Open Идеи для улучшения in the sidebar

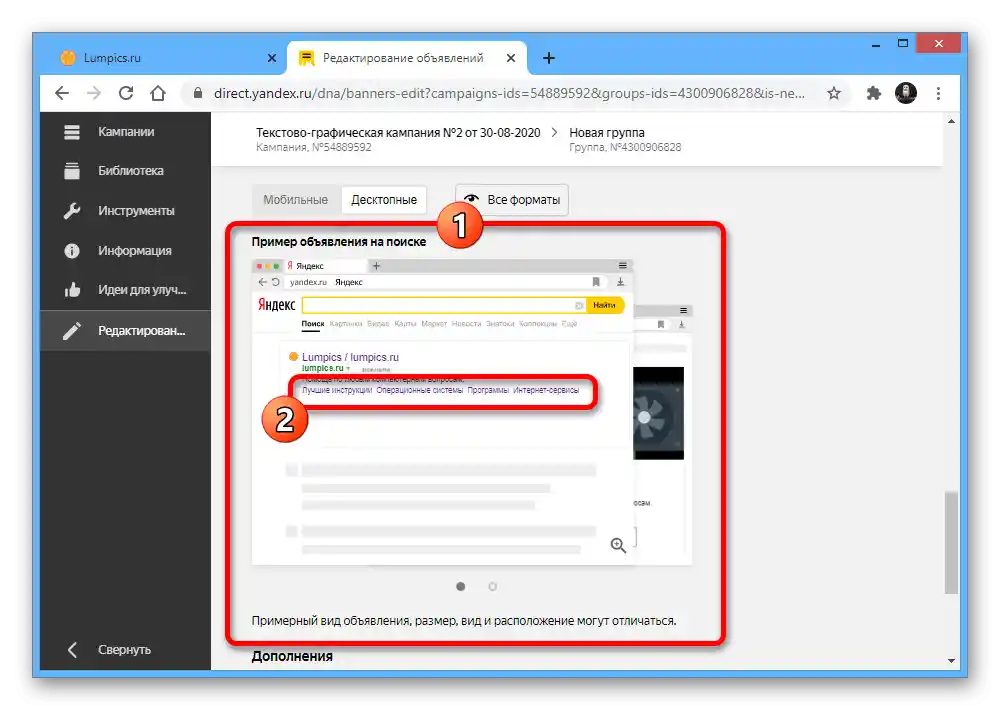click(x=125, y=290)
